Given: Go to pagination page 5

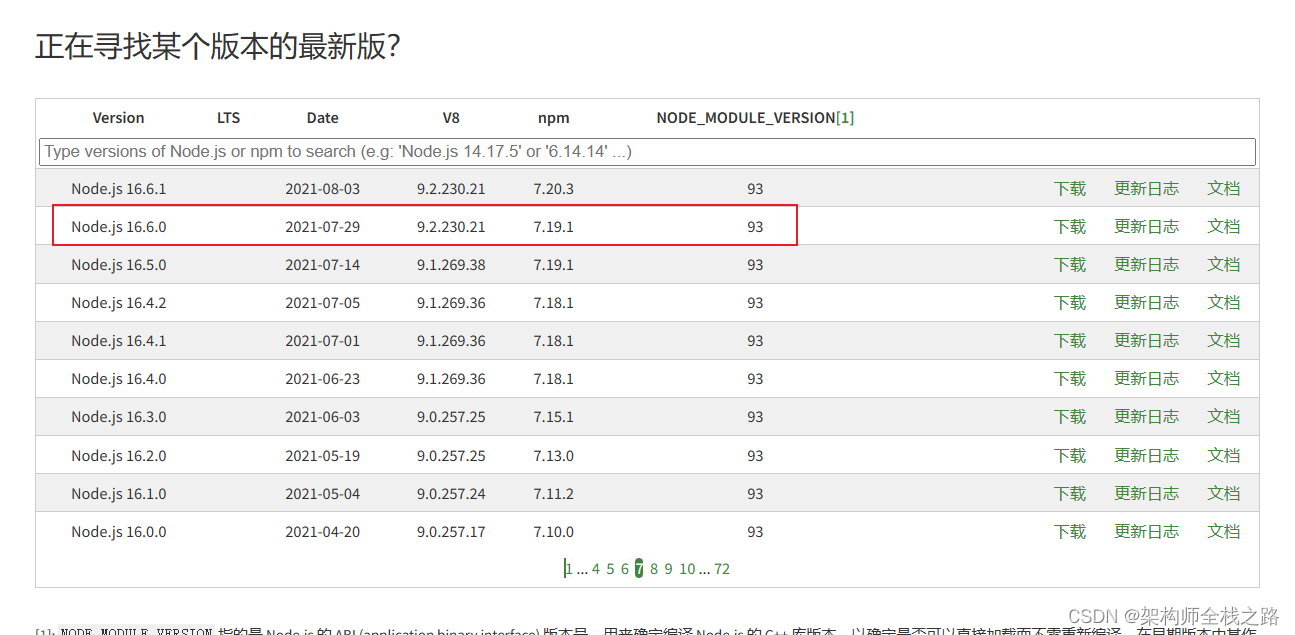Looking at the screenshot, I should 610,569.
